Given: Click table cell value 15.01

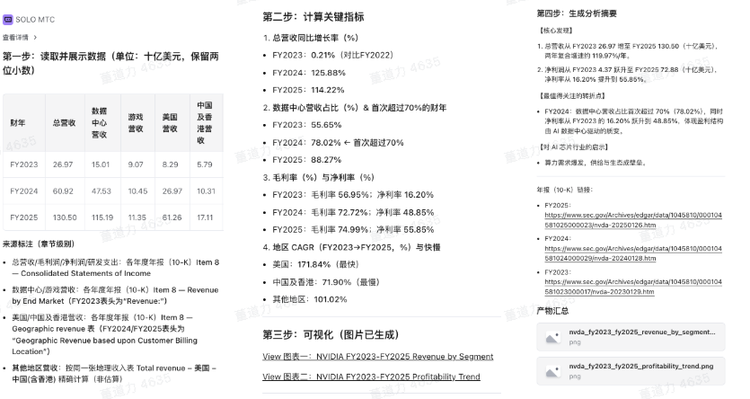Looking at the screenshot, I should click(x=100, y=164).
